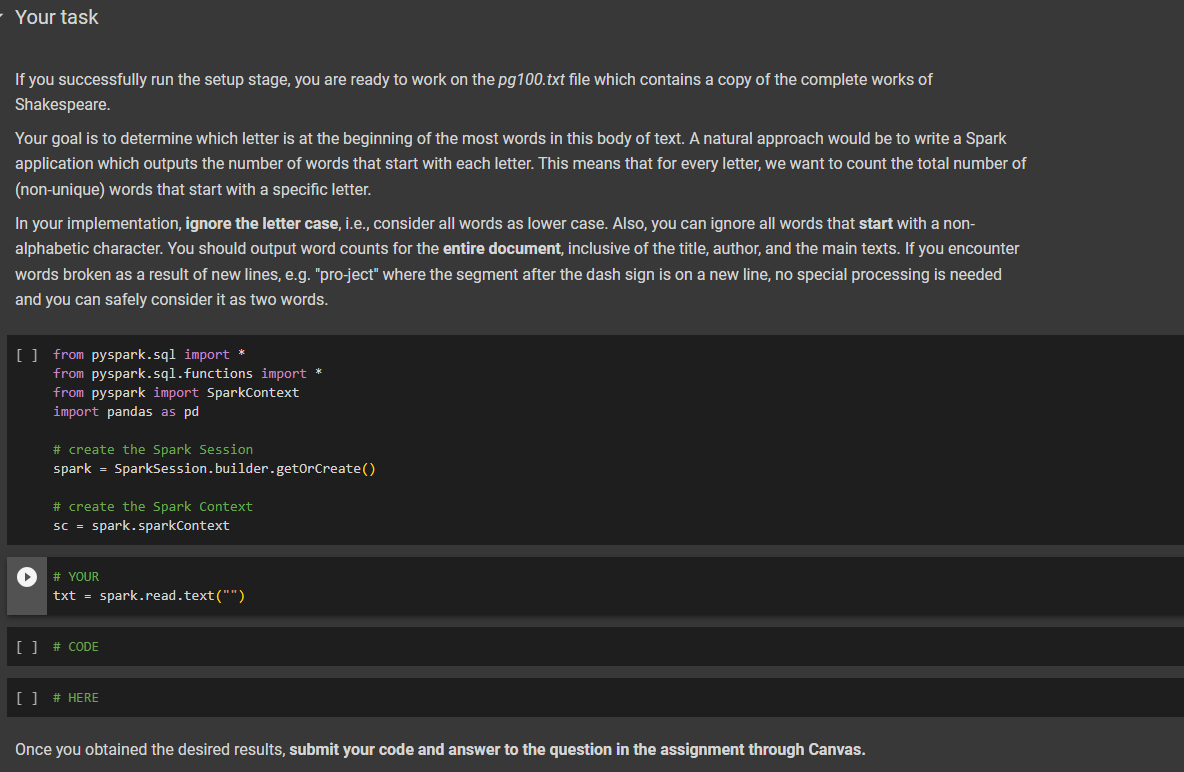Select the spark = SparkSession.builder.getOrCreate() line
Screen dimensions: 1184x772
[x=215, y=468]
